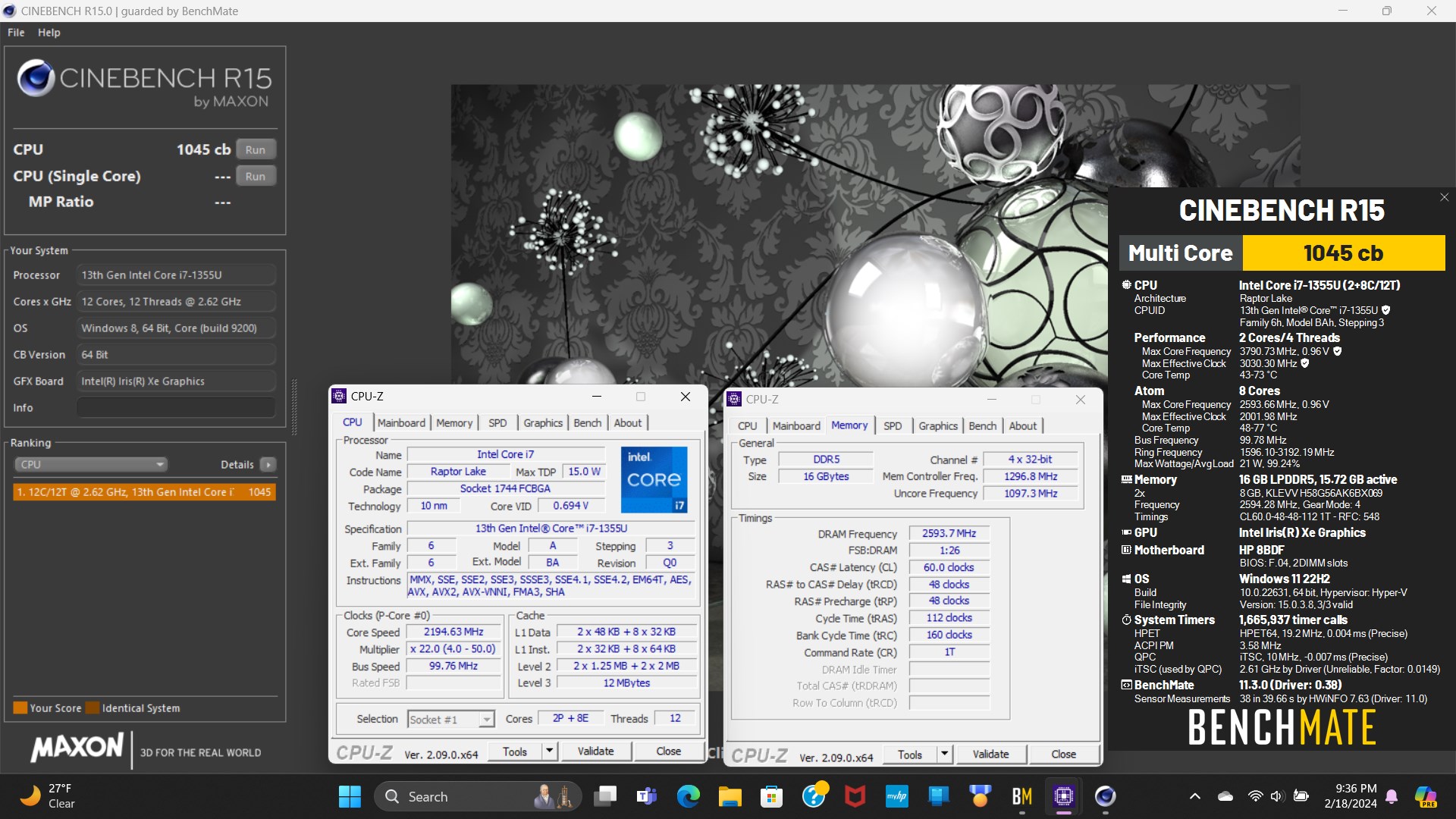Viewport: 1456px width, 819px height.
Task: Open Bench tab in left CPU-Z window
Action: 587,423
